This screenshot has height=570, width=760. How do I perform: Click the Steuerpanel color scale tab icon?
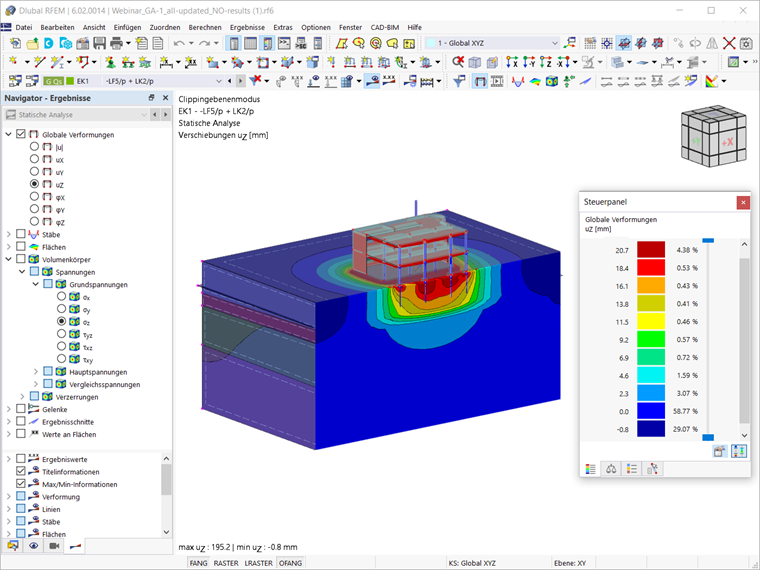[x=590, y=469]
